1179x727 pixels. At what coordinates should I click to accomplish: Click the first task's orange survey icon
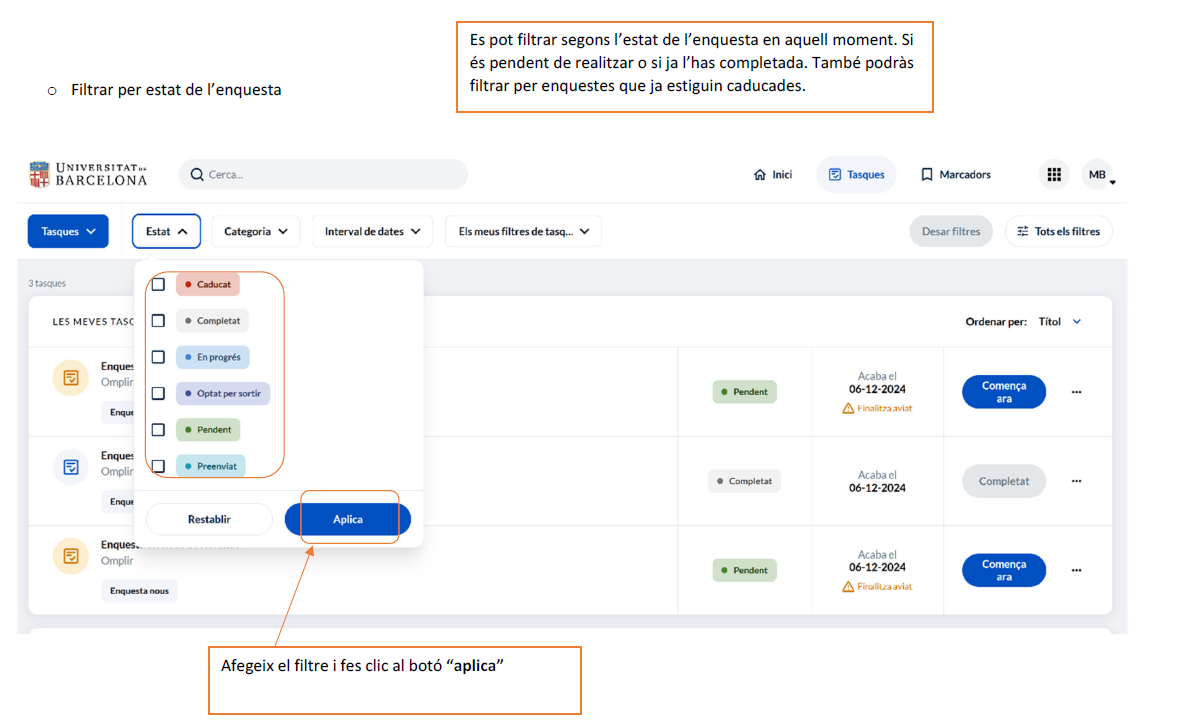pos(71,377)
